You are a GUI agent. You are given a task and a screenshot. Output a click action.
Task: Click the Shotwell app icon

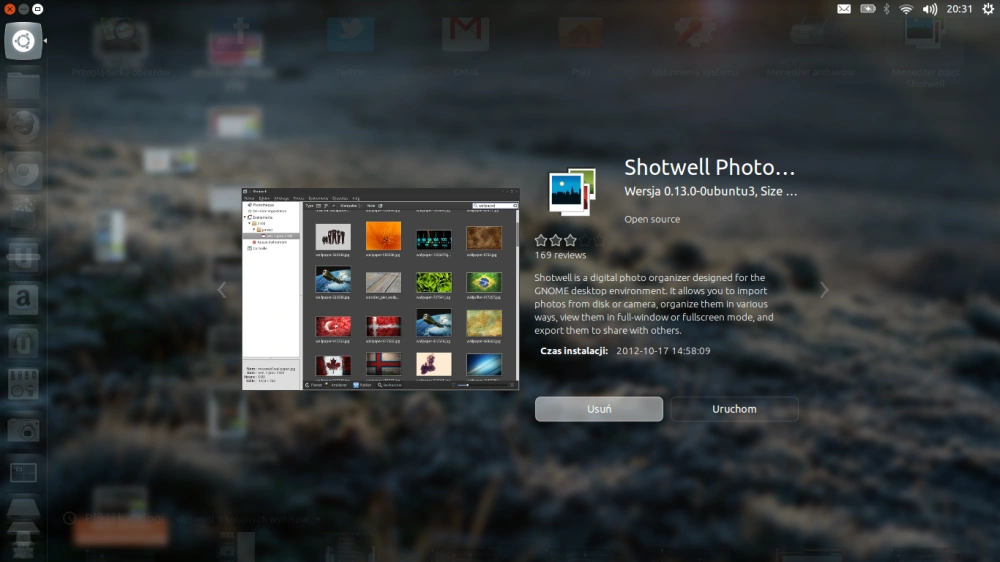tap(572, 192)
